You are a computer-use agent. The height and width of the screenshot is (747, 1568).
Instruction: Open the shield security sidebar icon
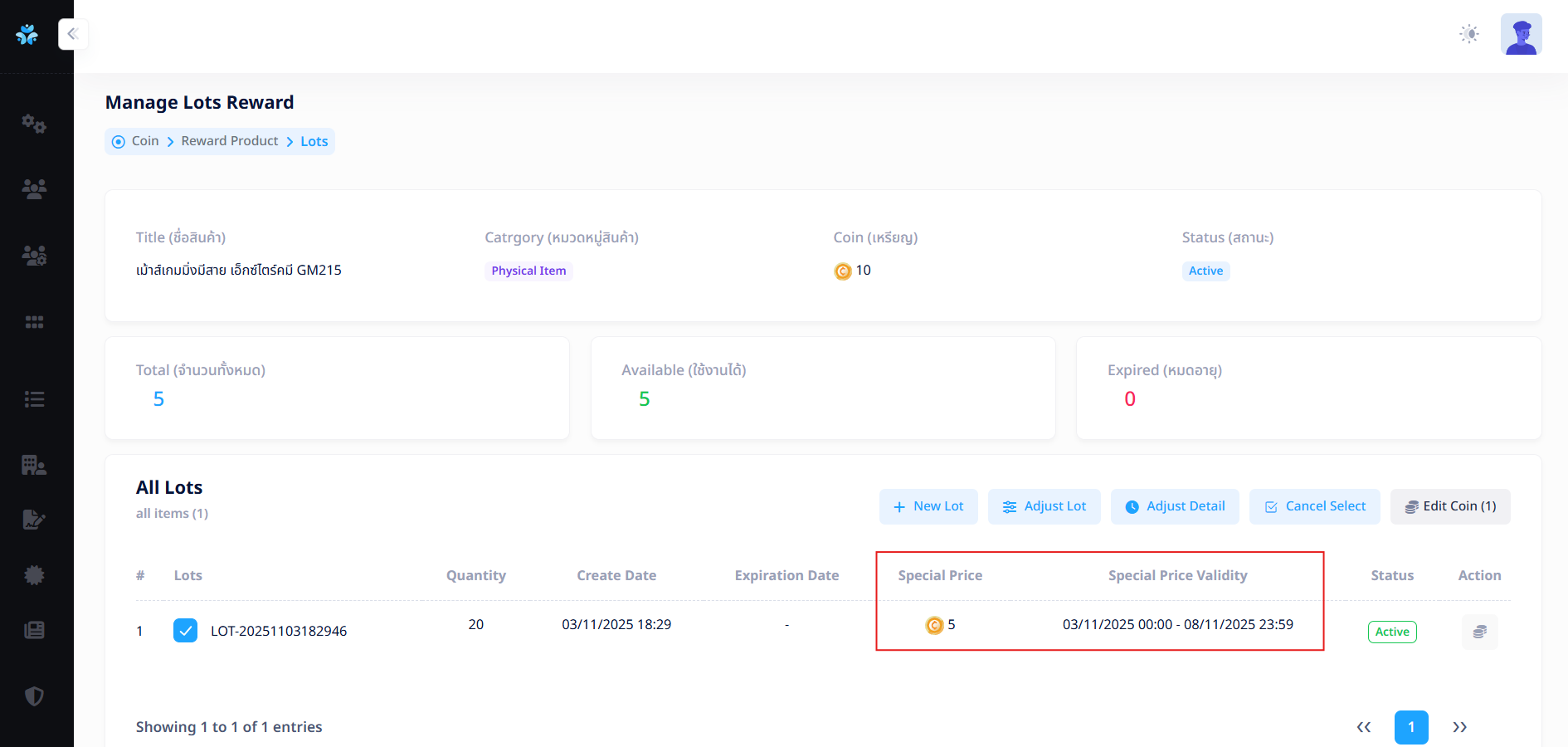pos(34,696)
